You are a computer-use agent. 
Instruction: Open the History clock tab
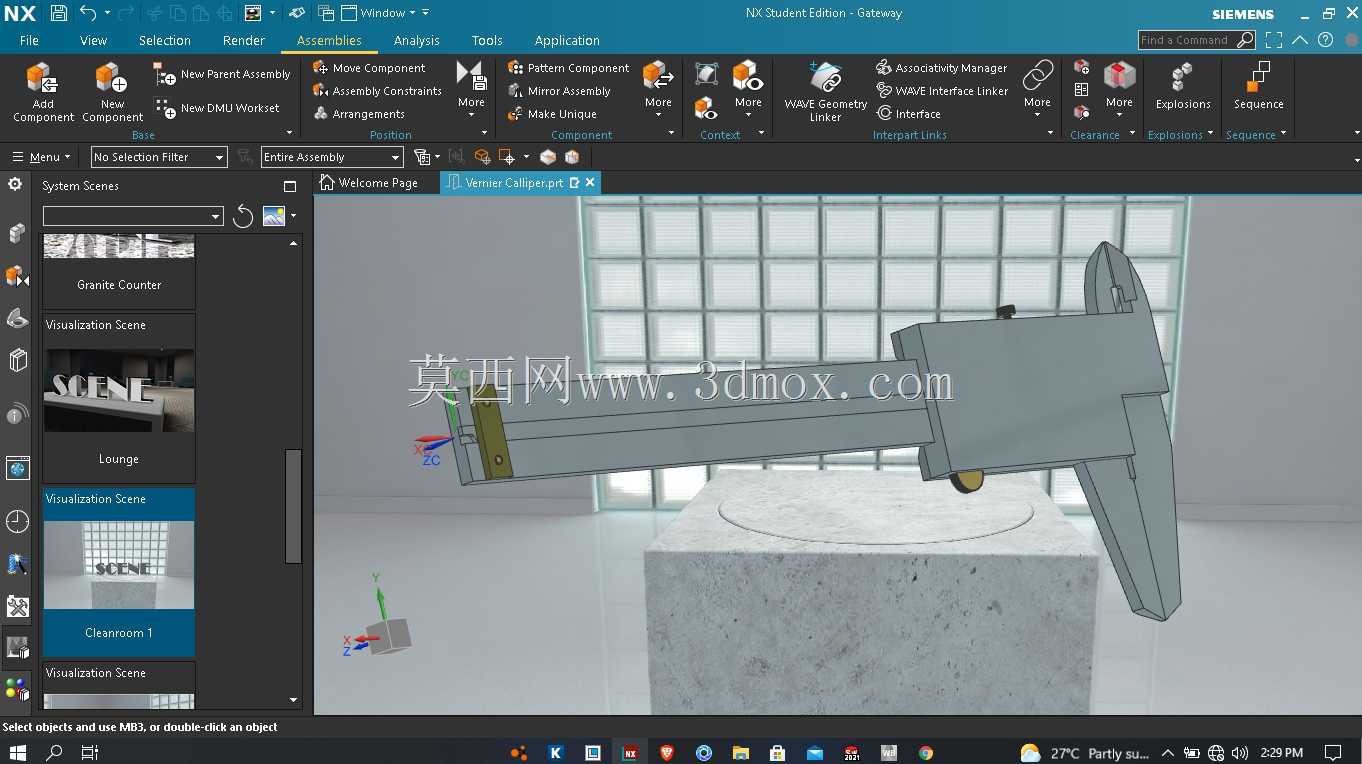coord(17,521)
